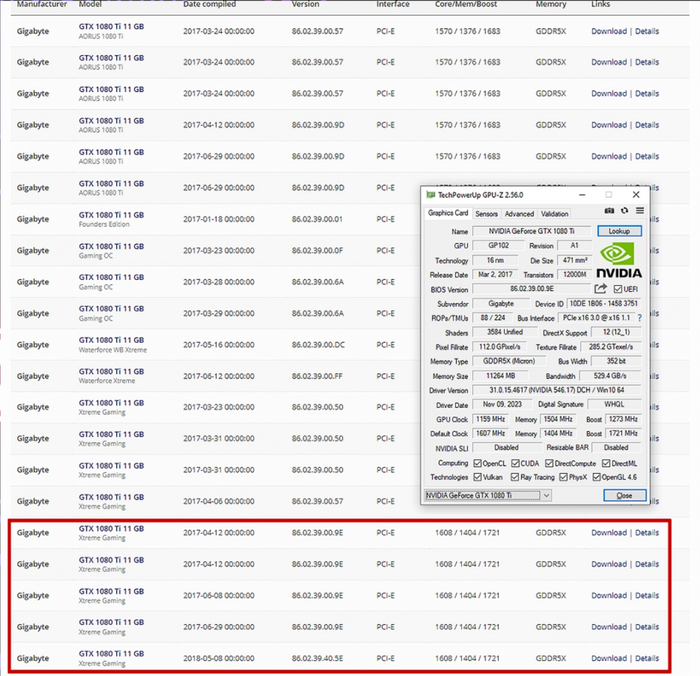Switch to the Graphics Card tab
700x676 pixels.
point(448,213)
